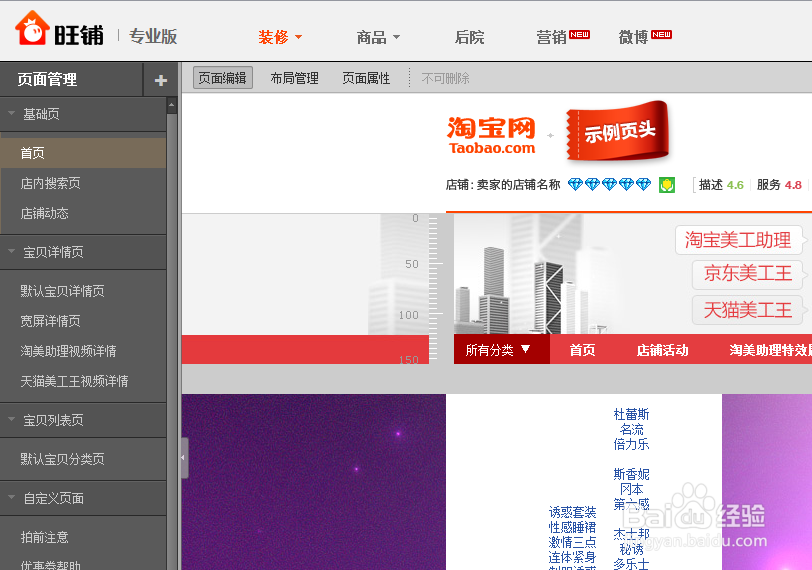The image size is (812, 570).
Task: Open the 后院 menu
Action: point(469,37)
